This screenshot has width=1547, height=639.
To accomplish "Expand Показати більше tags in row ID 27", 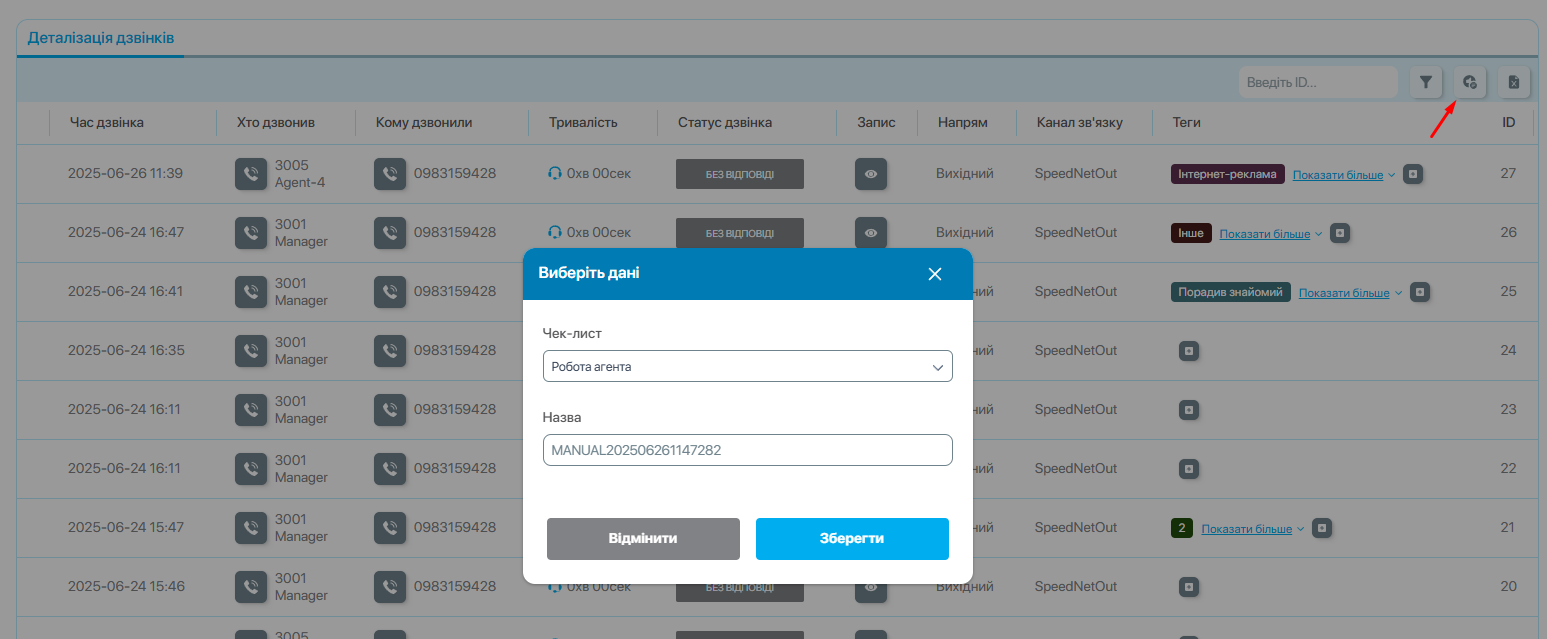I will click(1344, 175).
